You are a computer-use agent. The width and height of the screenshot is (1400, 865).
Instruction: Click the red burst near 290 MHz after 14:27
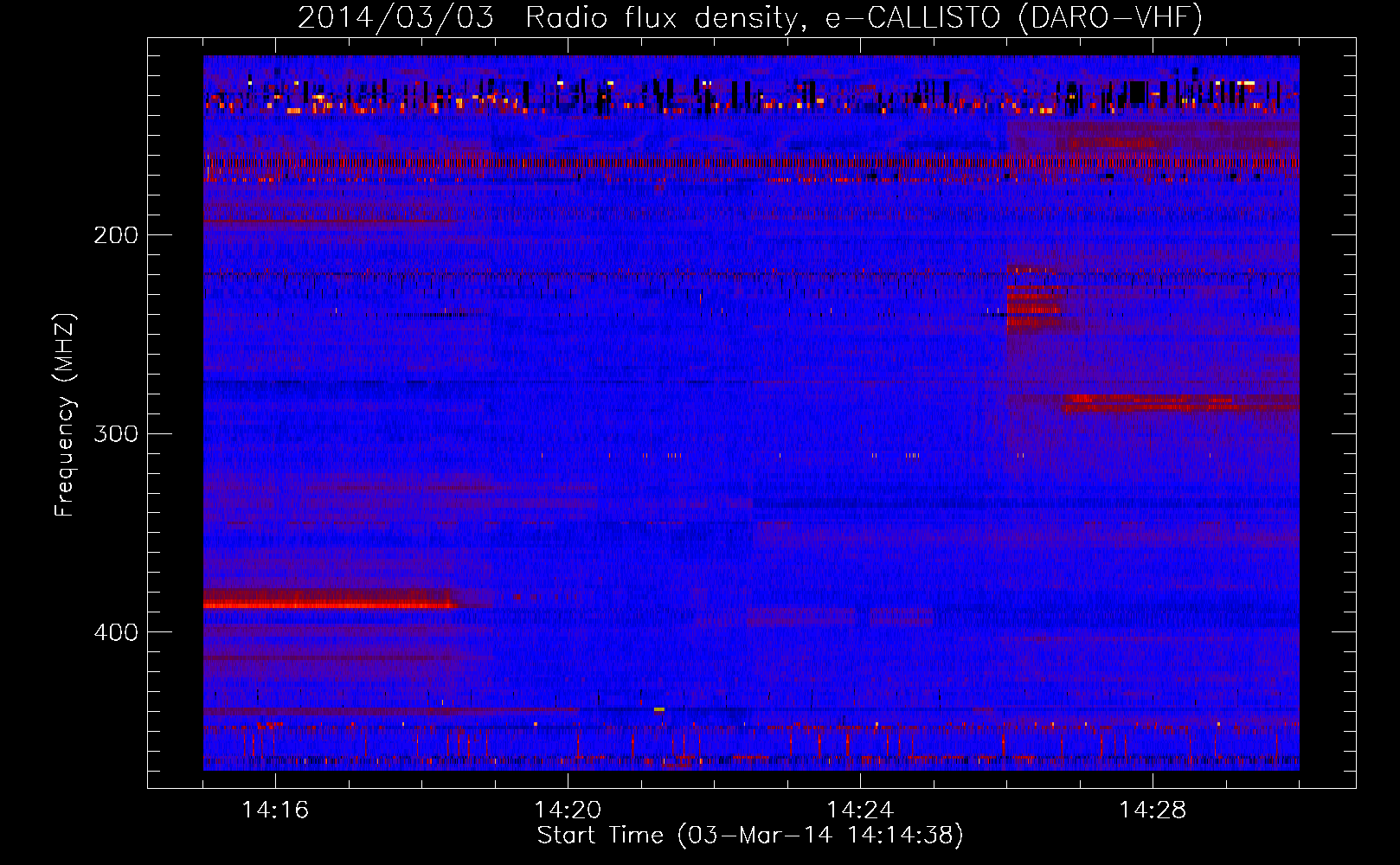1181,402
